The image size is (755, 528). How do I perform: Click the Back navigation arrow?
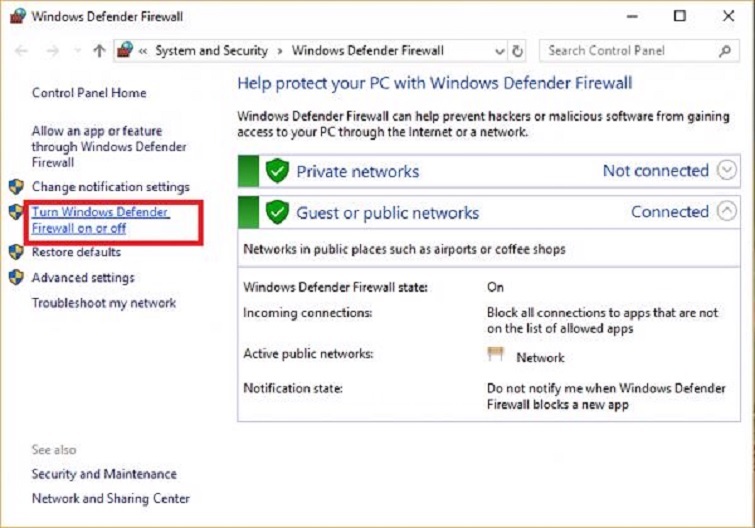pos(22,51)
